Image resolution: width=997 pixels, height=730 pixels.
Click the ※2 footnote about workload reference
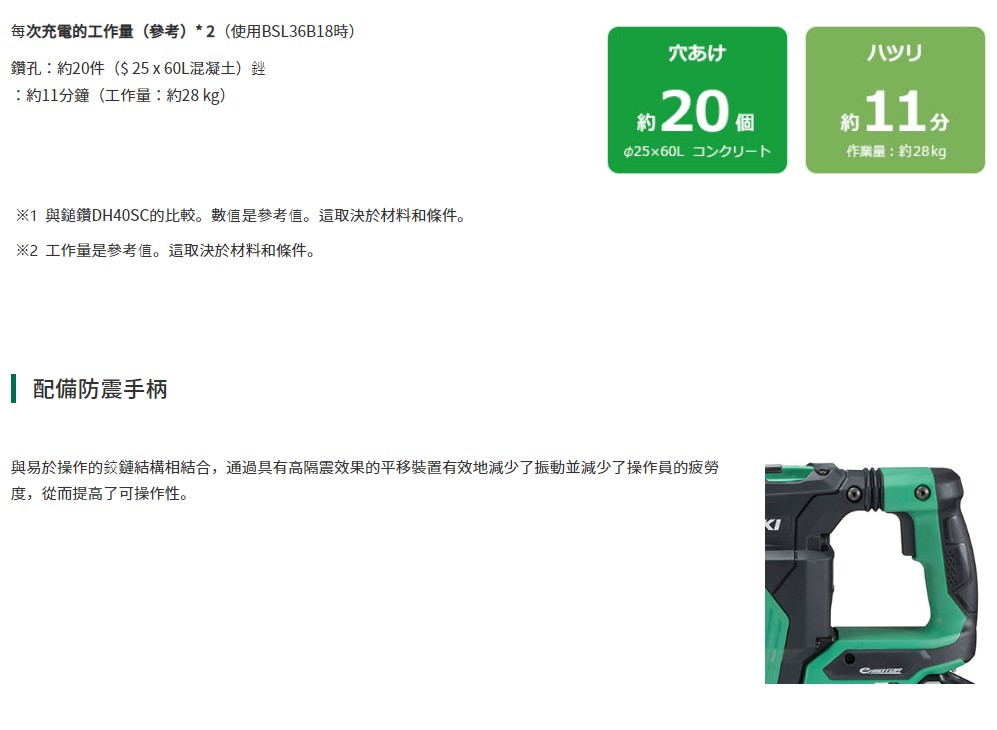click(165, 251)
